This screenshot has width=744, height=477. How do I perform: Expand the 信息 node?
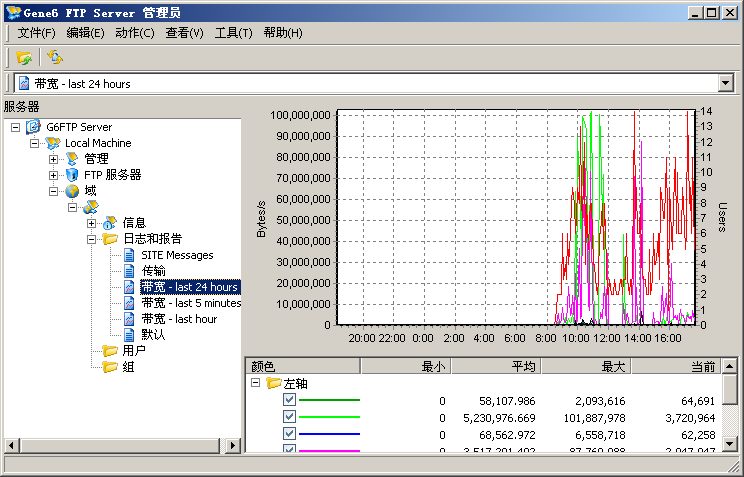92,223
